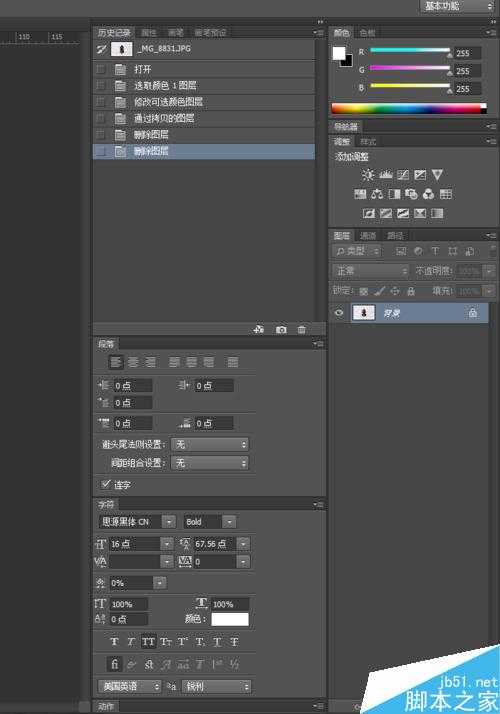
Task: Toggle All Caps (TT) style
Action: (x=148, y=642)
